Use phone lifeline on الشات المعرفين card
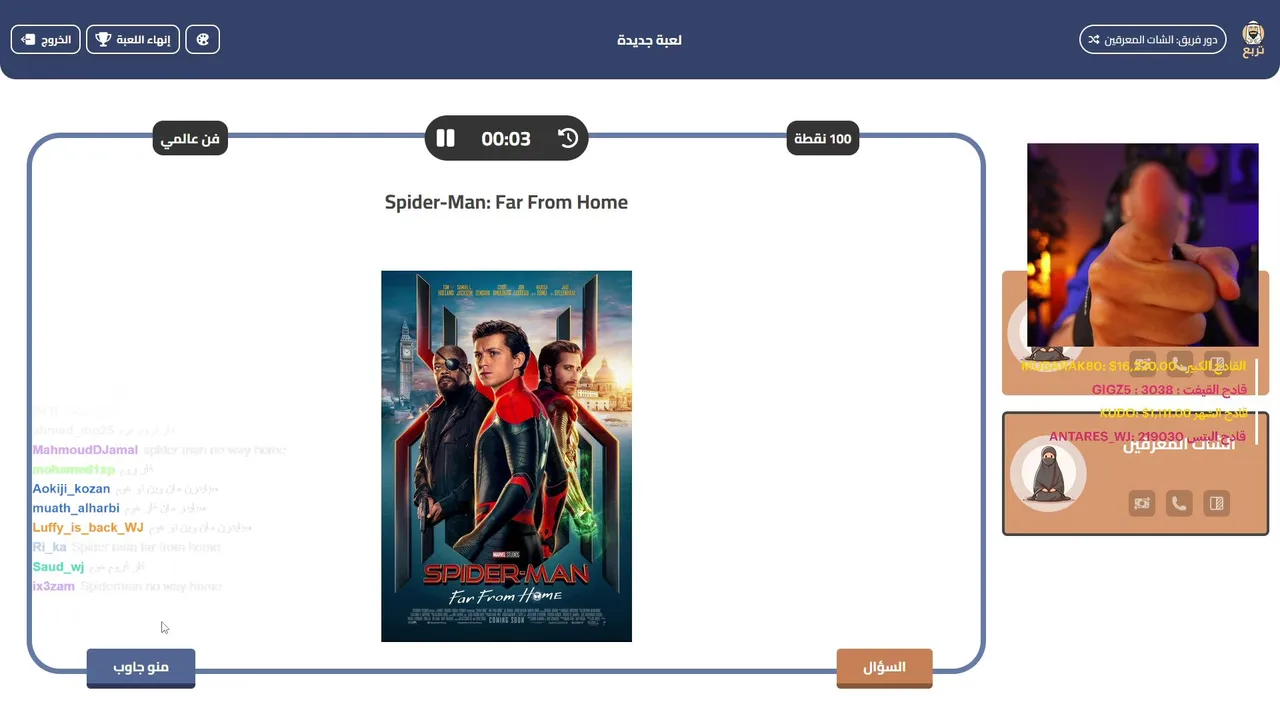The image size is (1280, 720). (x=1179, y=503)
